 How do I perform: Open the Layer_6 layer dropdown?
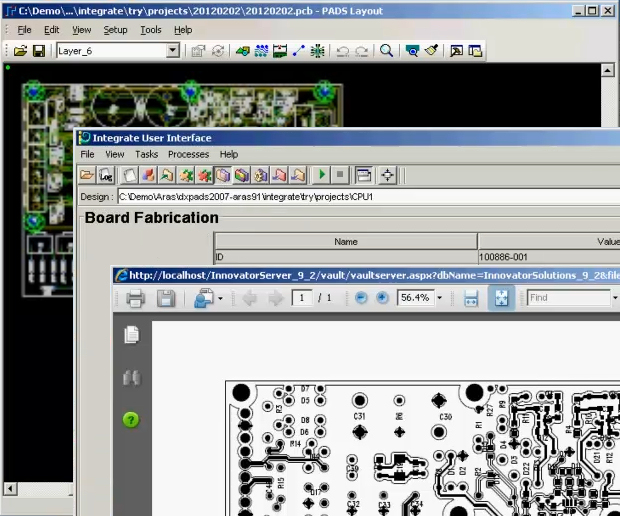click(x=172, y=51)
